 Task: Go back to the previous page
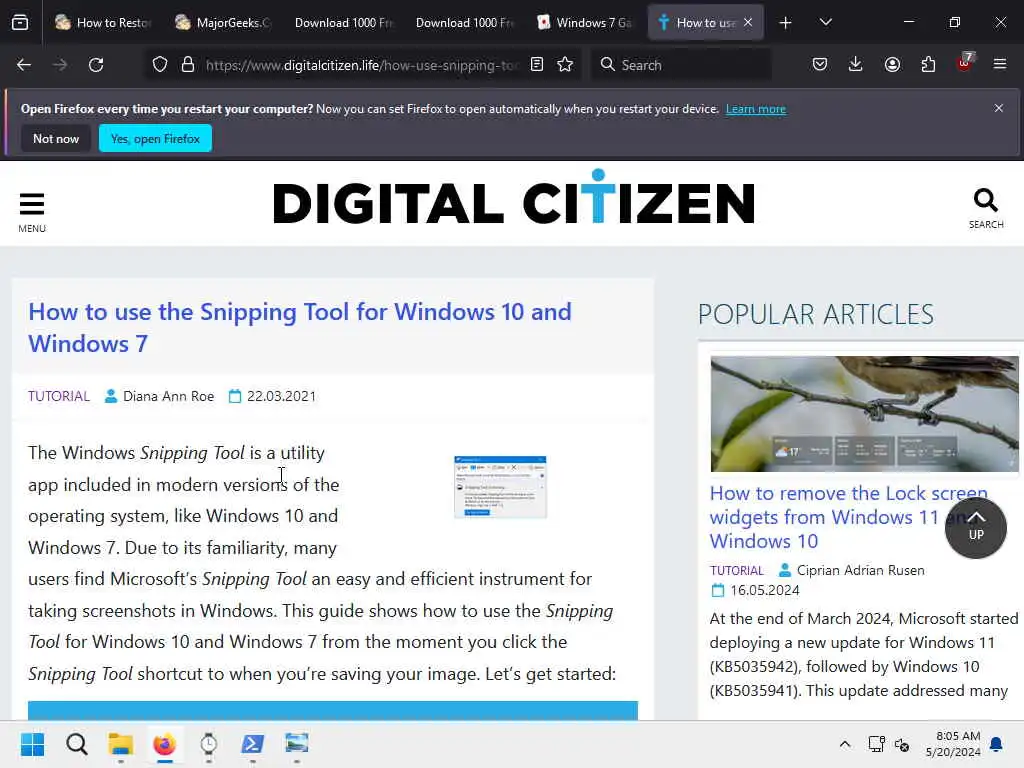pyautogui.click(x=24, y=65)
